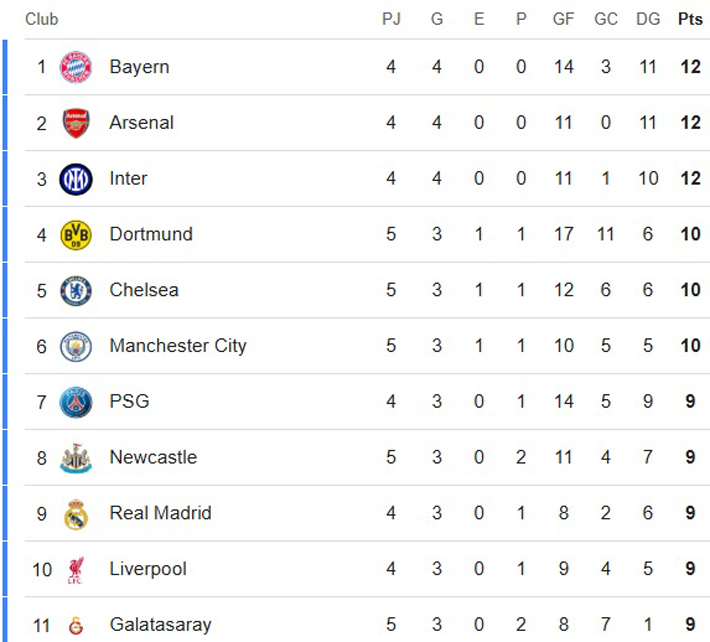Click the GF goals-for column header
This screenshot has width=710, height=642.
pyautogui.click(x=563, y=19)
